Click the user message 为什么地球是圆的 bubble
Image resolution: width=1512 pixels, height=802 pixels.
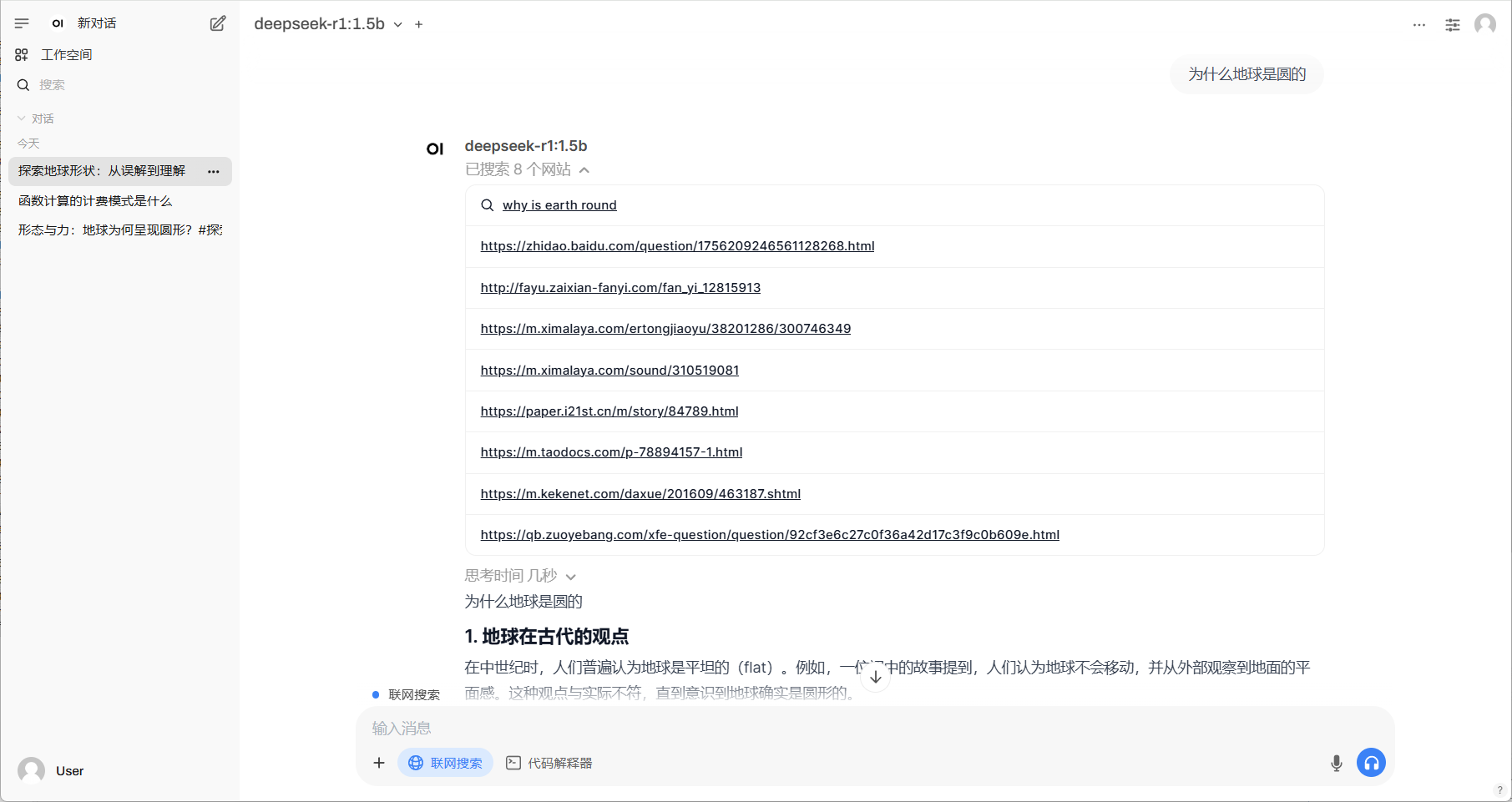coord(1247,74)
